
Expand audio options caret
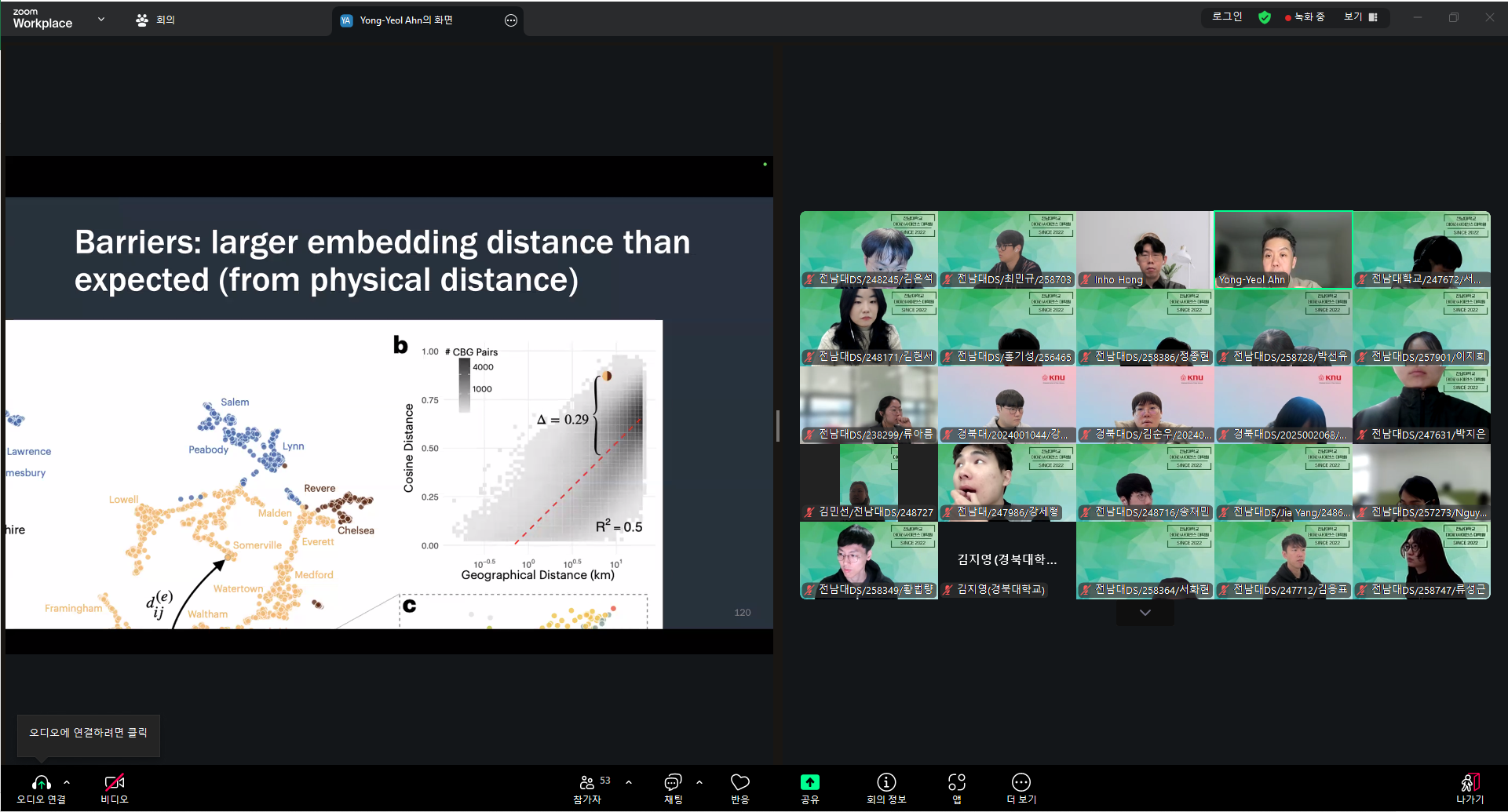pyautogui.click(x=67, y=782)
